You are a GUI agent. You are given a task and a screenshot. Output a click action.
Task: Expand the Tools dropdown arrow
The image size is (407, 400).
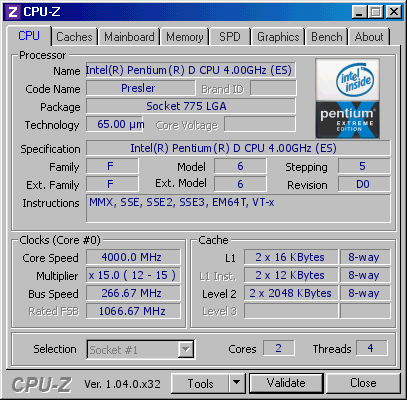(x=237, y=383)
